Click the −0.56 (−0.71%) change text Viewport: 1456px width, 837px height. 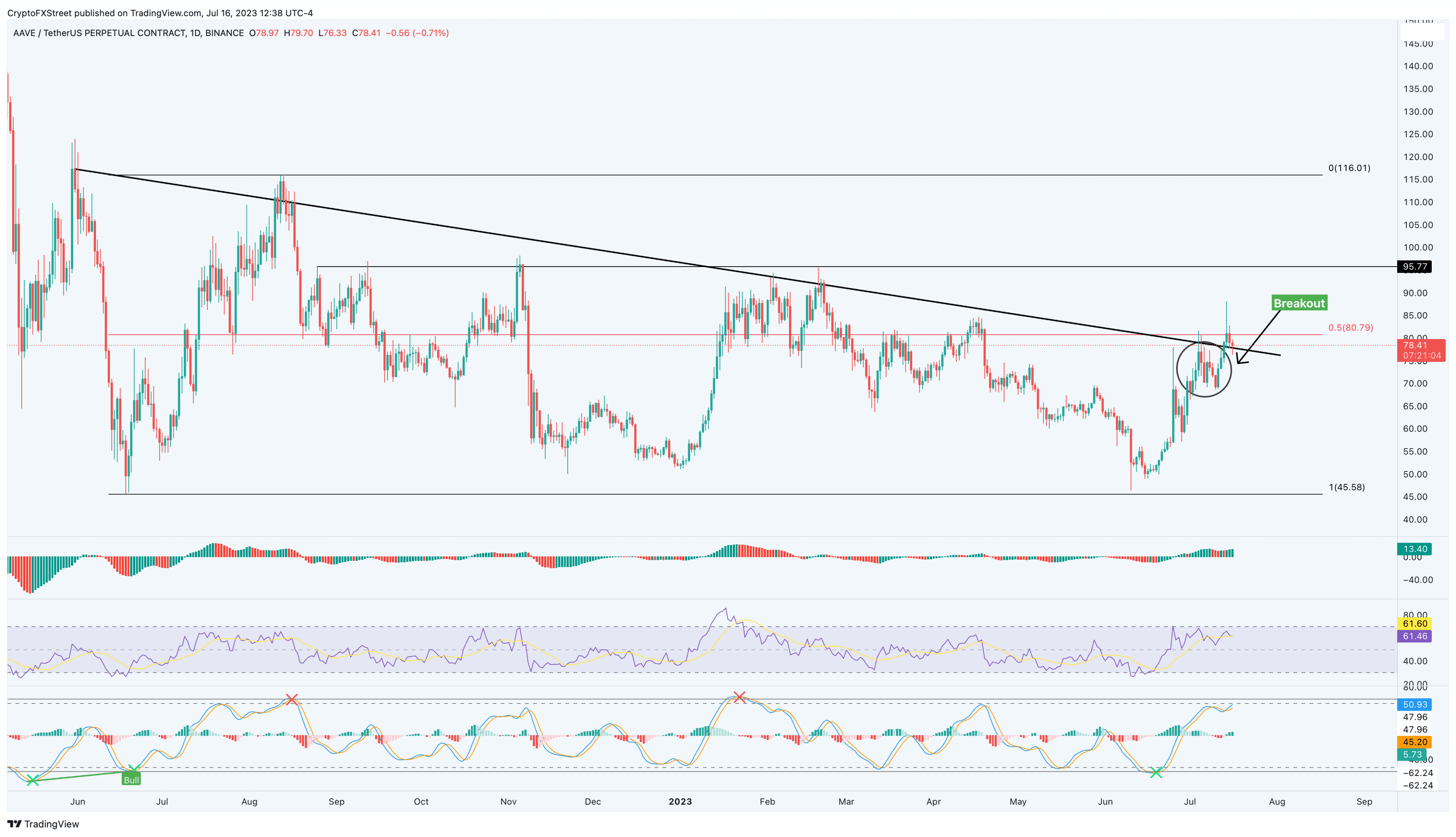[x=417, y=33]
